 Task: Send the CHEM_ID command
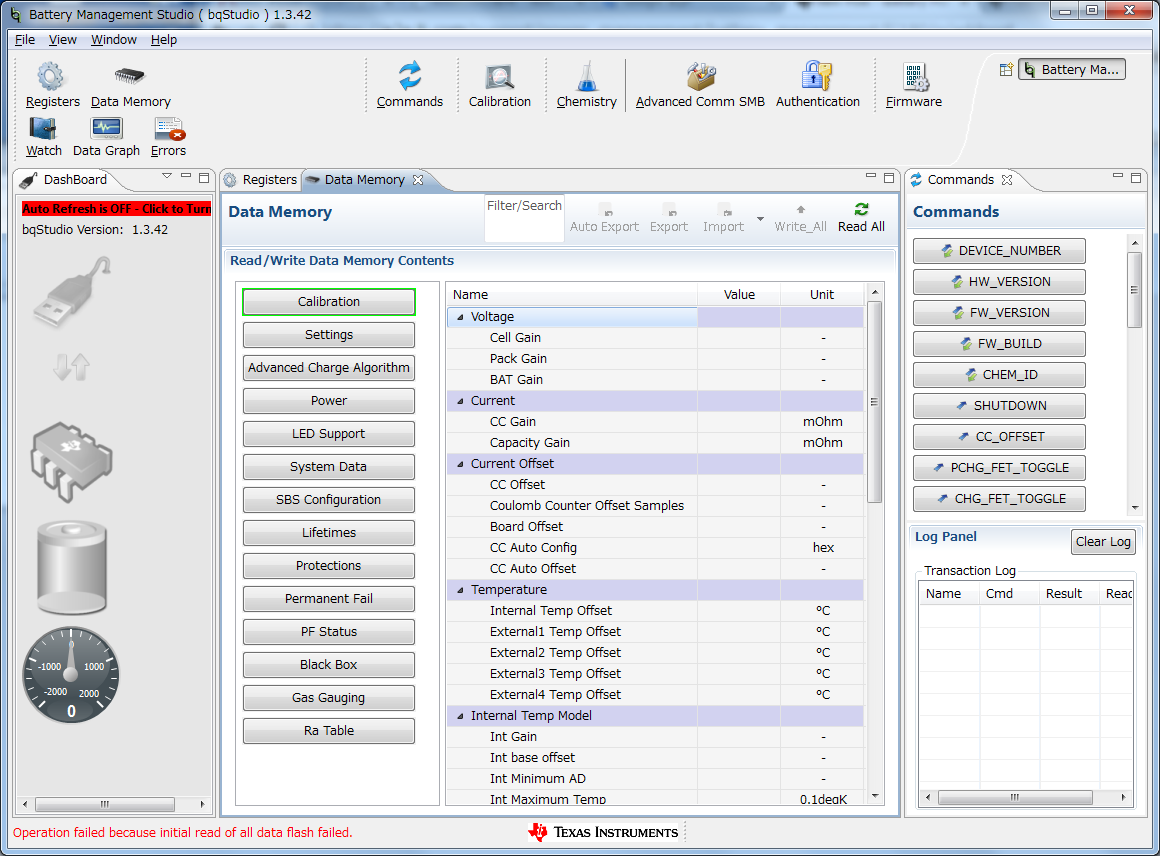(x=999, y=375)
